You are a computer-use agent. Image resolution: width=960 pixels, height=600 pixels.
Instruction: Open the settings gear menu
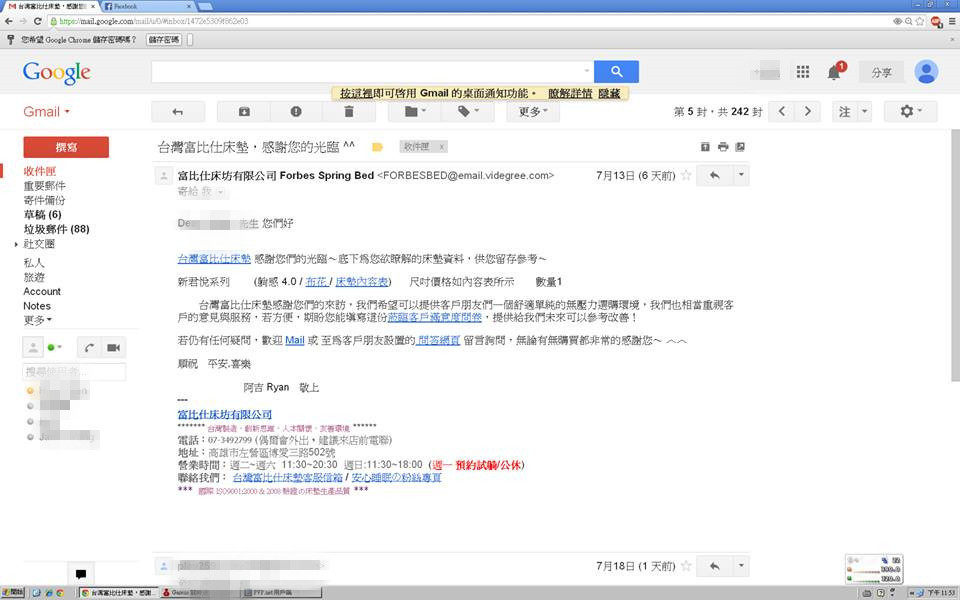coord(910,111)
